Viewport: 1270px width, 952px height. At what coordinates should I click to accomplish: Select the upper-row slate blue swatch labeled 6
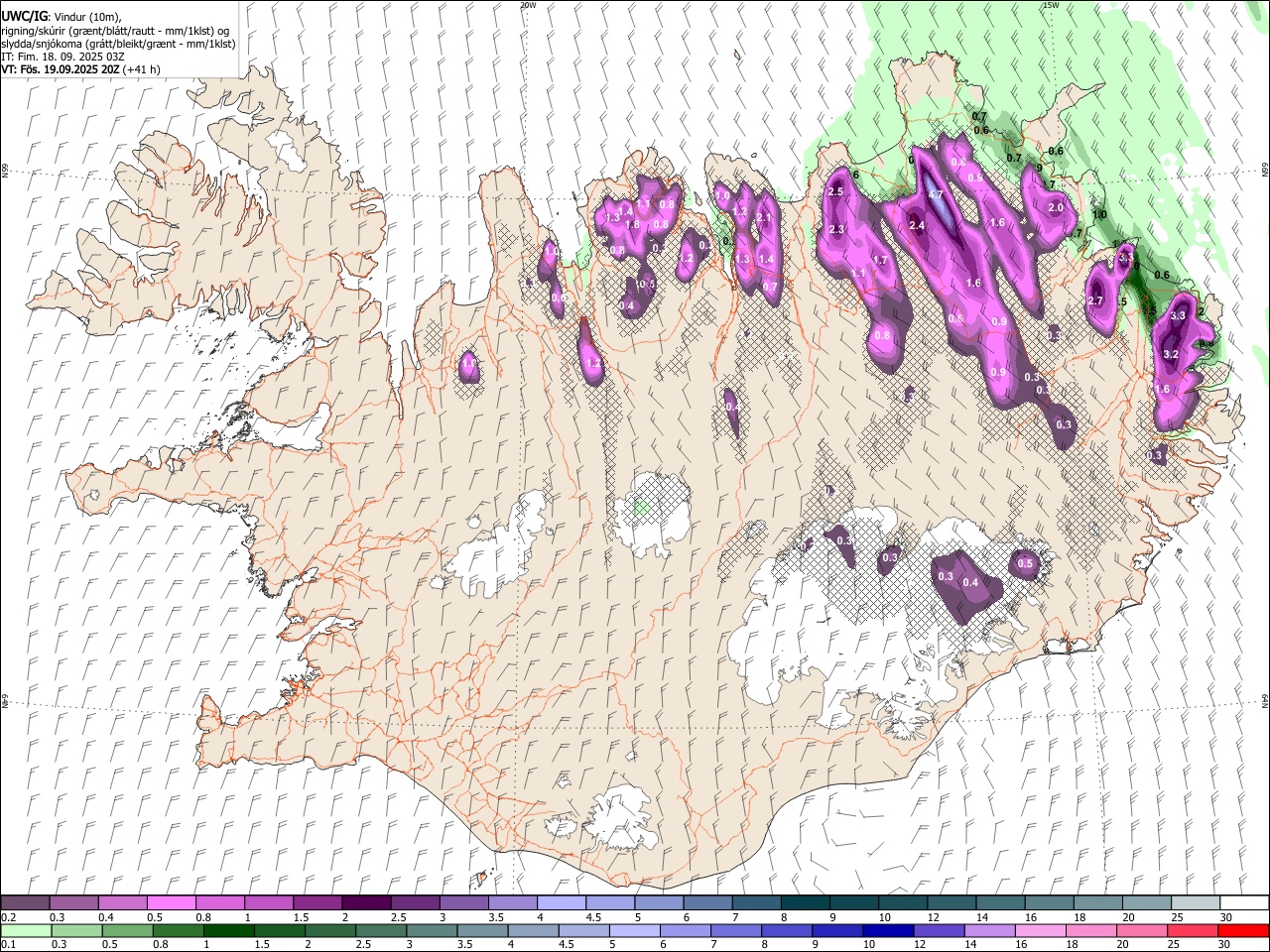(x=707, y=903)
